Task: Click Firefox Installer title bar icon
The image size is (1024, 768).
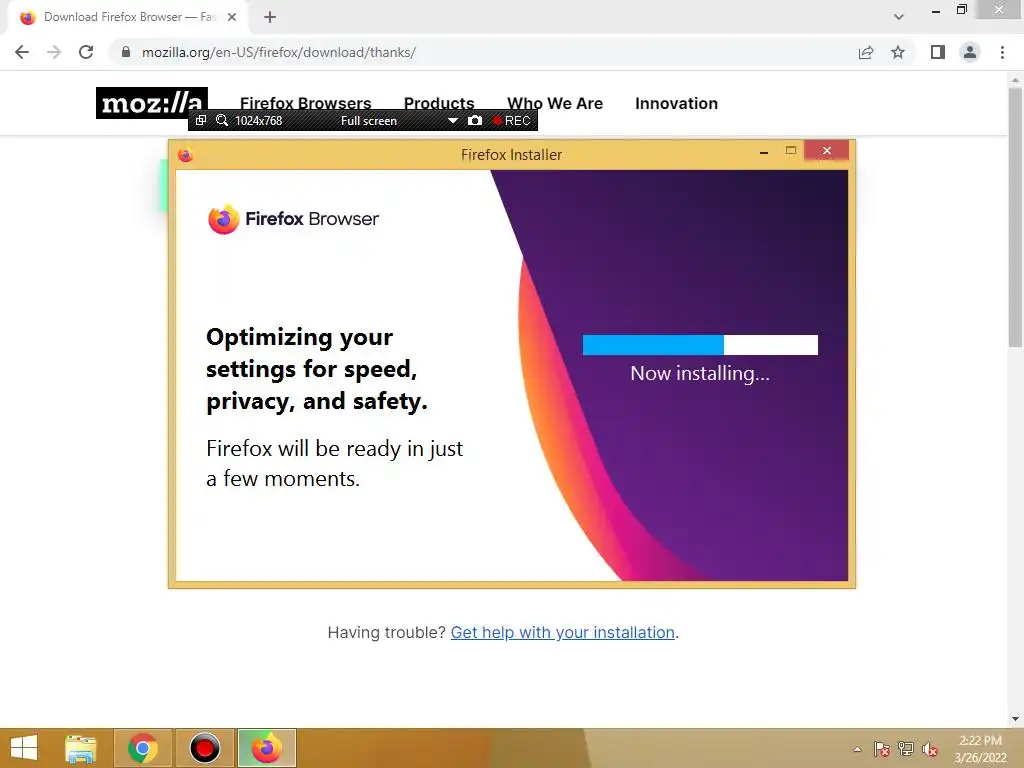Action: click(185, 155)
